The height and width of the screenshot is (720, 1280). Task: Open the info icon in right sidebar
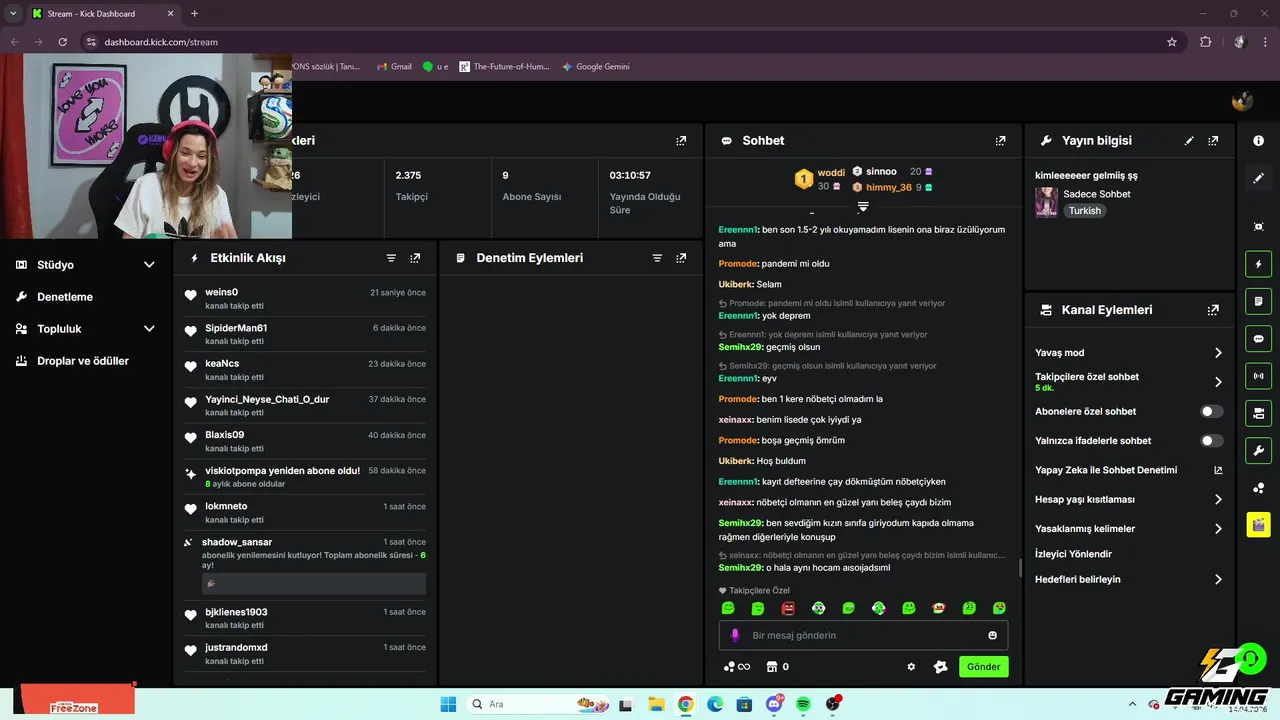pyautogui.click(x=1258, y=141)
